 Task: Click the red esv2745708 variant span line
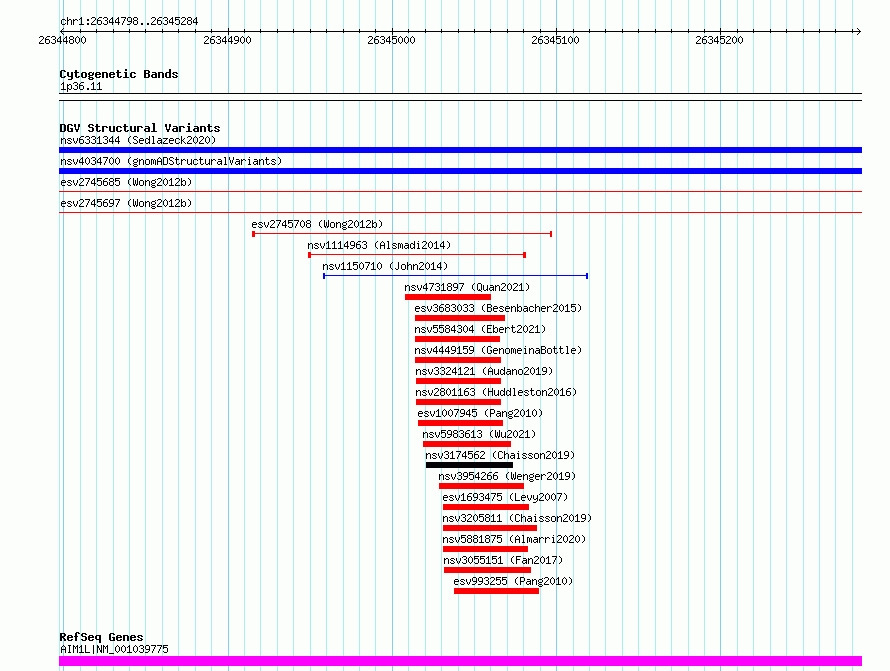[x=402, y=234]
